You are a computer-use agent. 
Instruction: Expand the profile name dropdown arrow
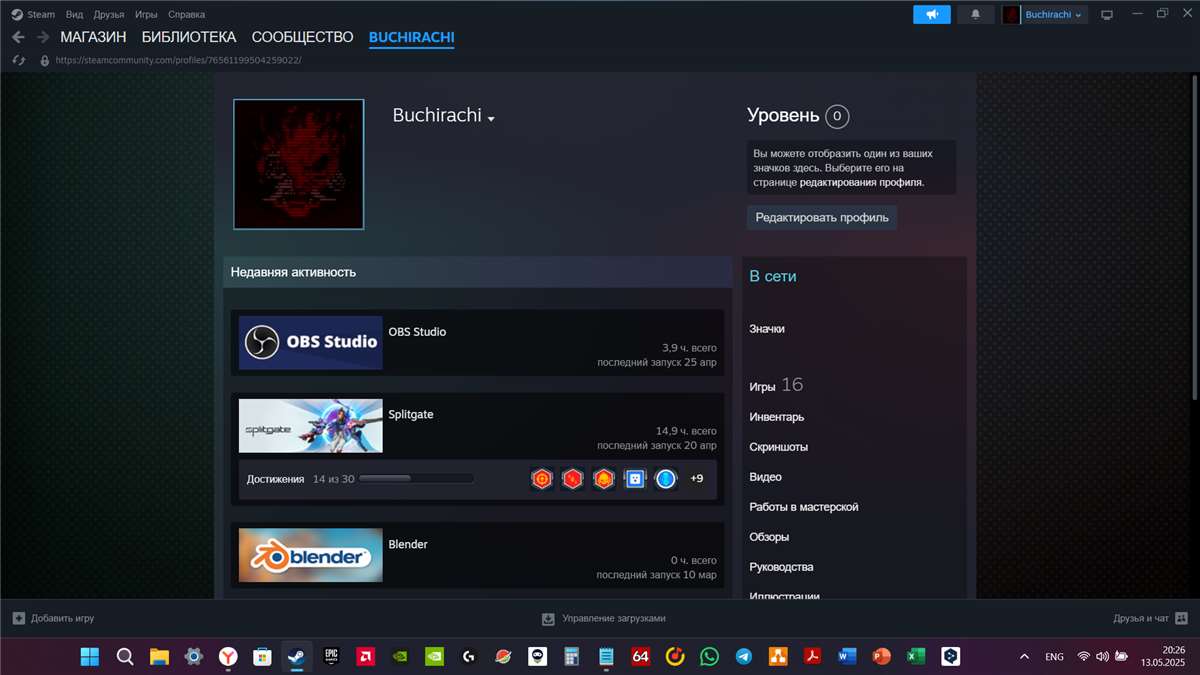coord(490,118)
